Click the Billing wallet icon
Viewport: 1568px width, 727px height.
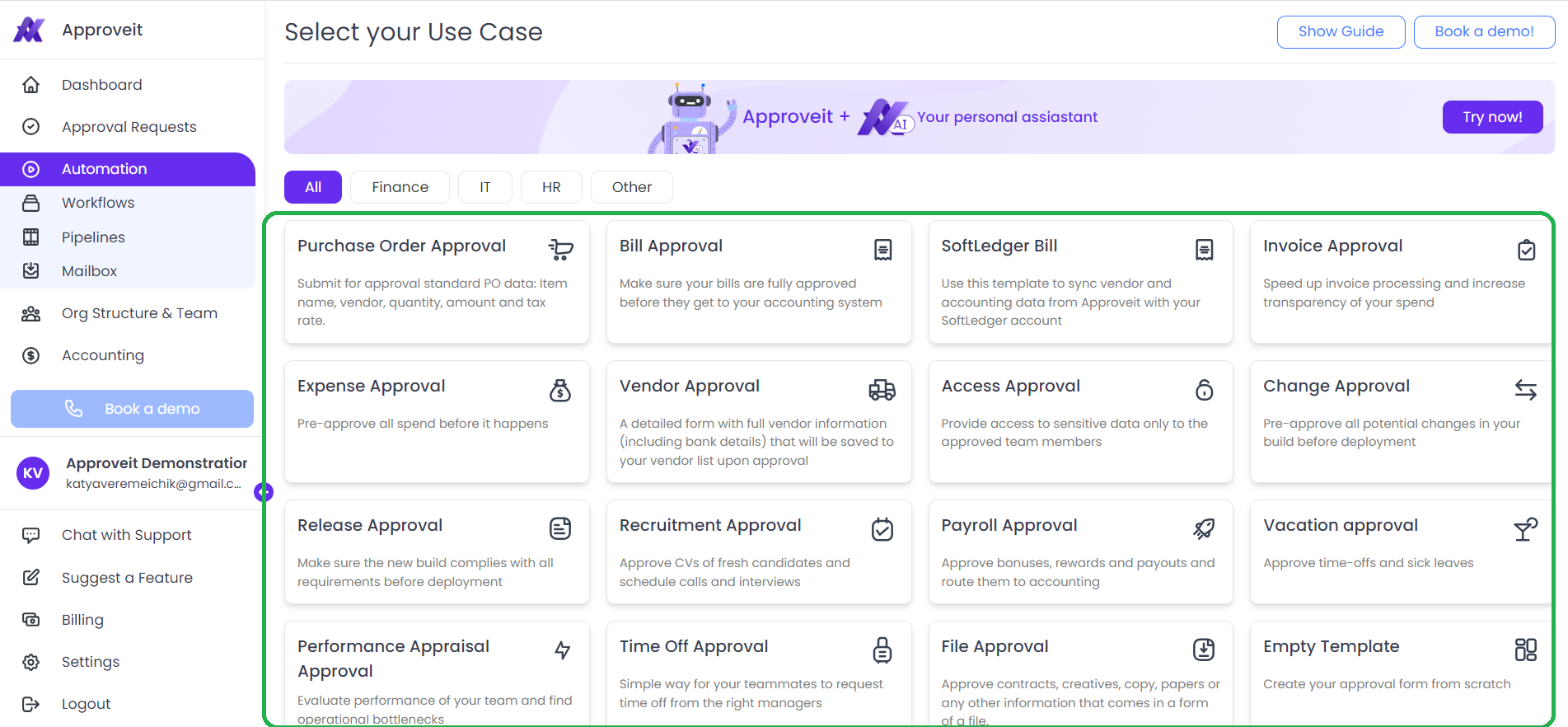tap(30, 620)
